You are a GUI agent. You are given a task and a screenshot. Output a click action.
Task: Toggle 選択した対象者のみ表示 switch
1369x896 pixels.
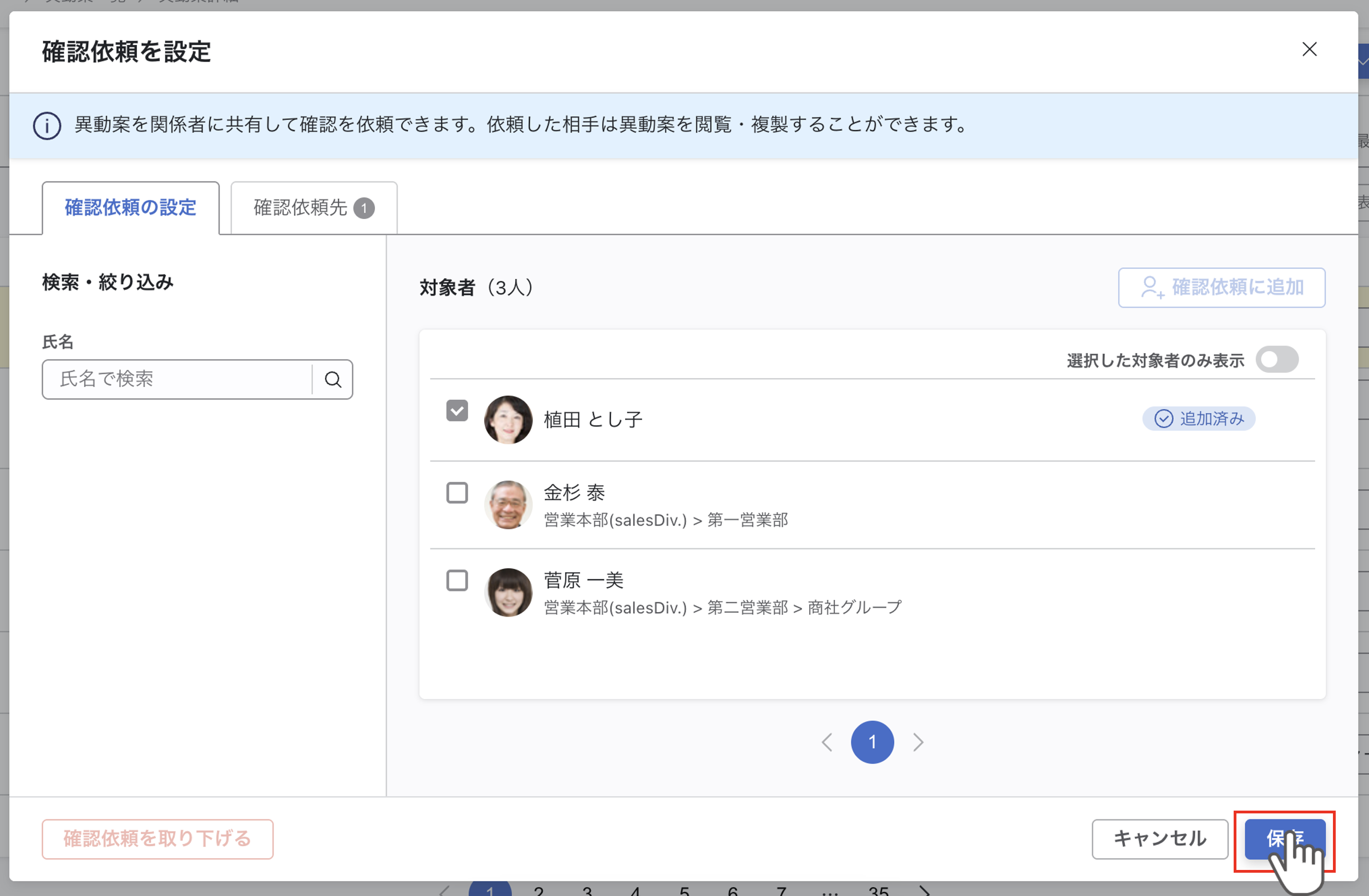tap(1276, 360)
